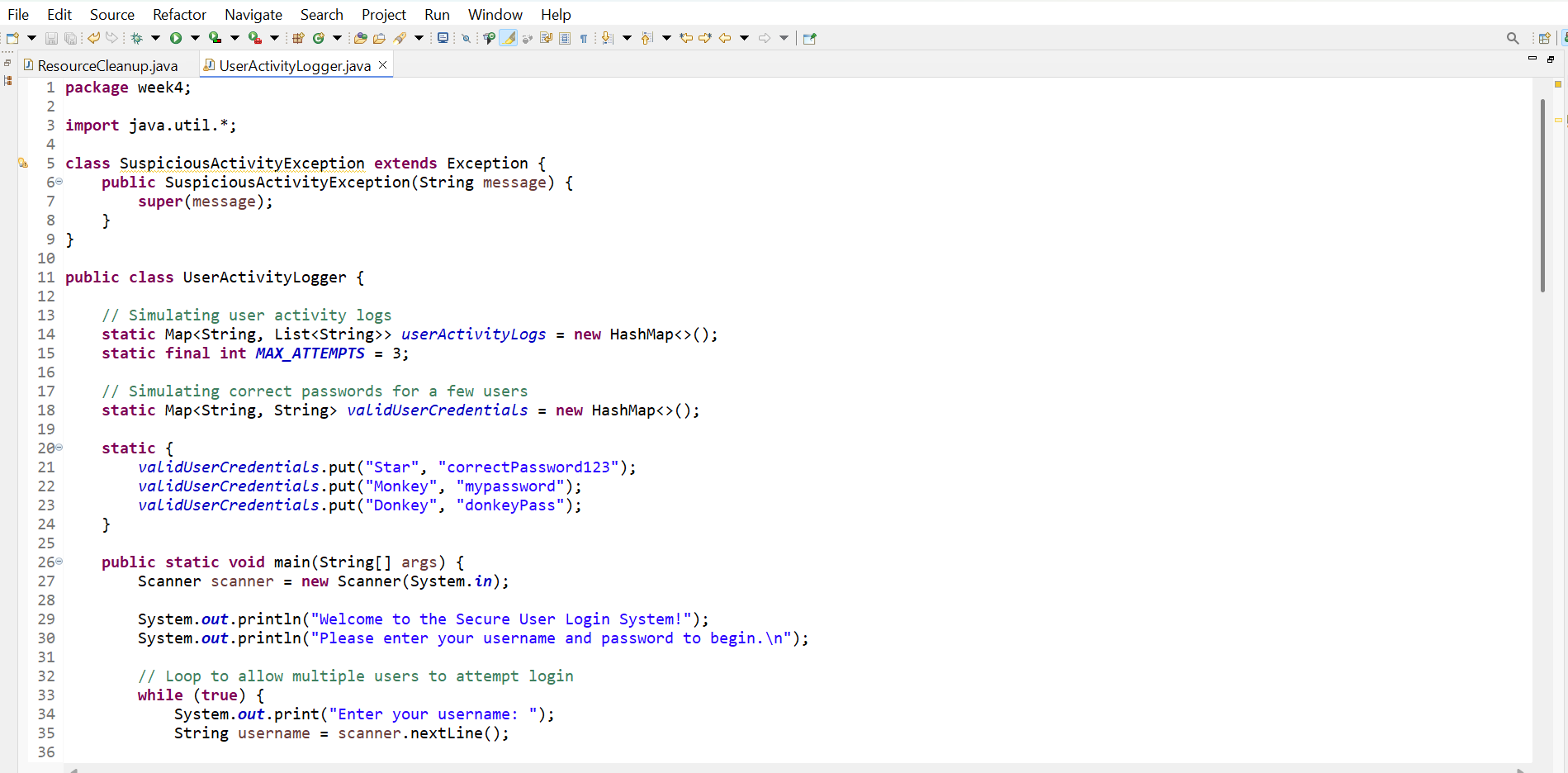
Task: Go to the Next Edit Location
Action: point(704,38)
